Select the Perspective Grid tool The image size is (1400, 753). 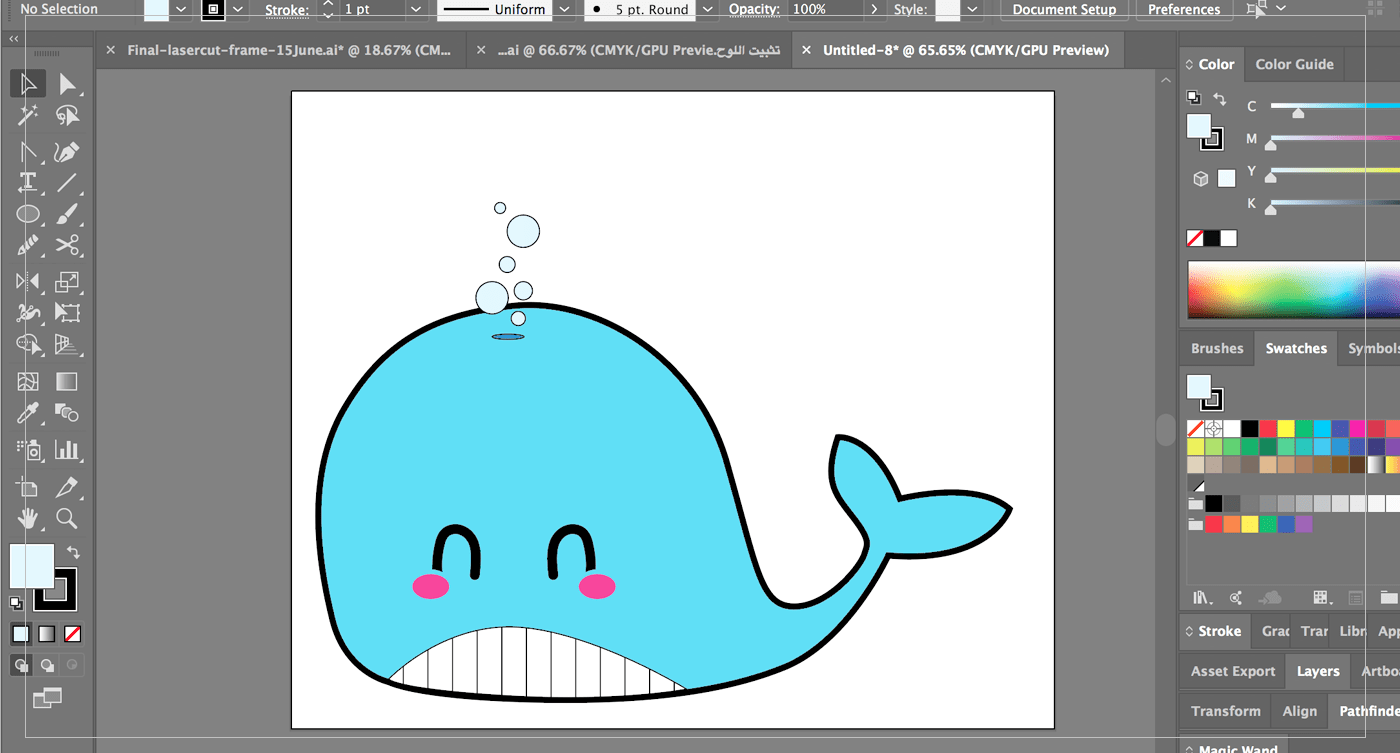[67, 345]
